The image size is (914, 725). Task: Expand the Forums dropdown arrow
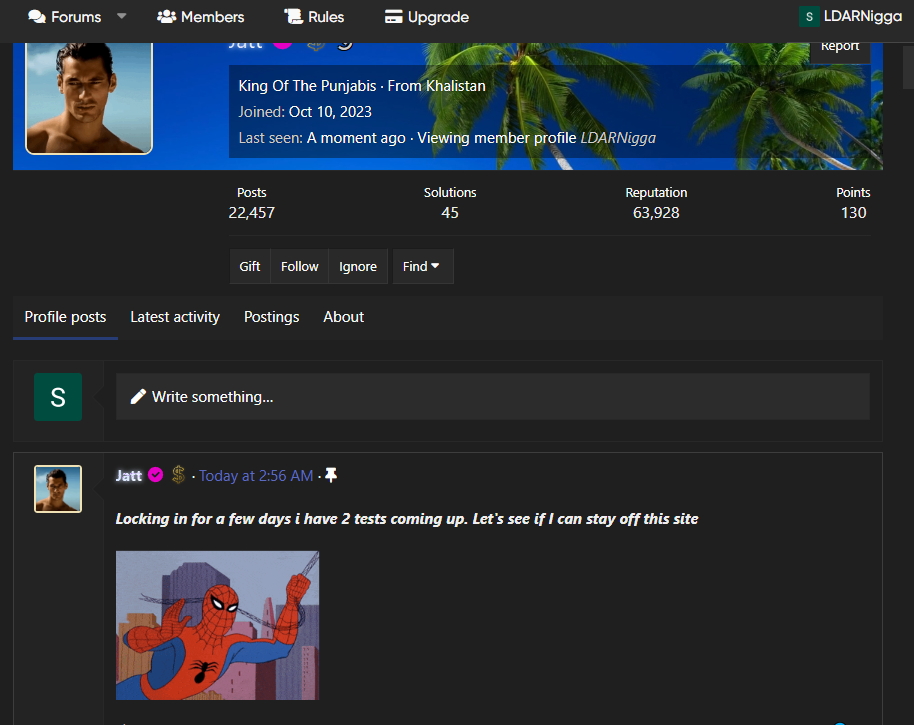tap(122, 17)
